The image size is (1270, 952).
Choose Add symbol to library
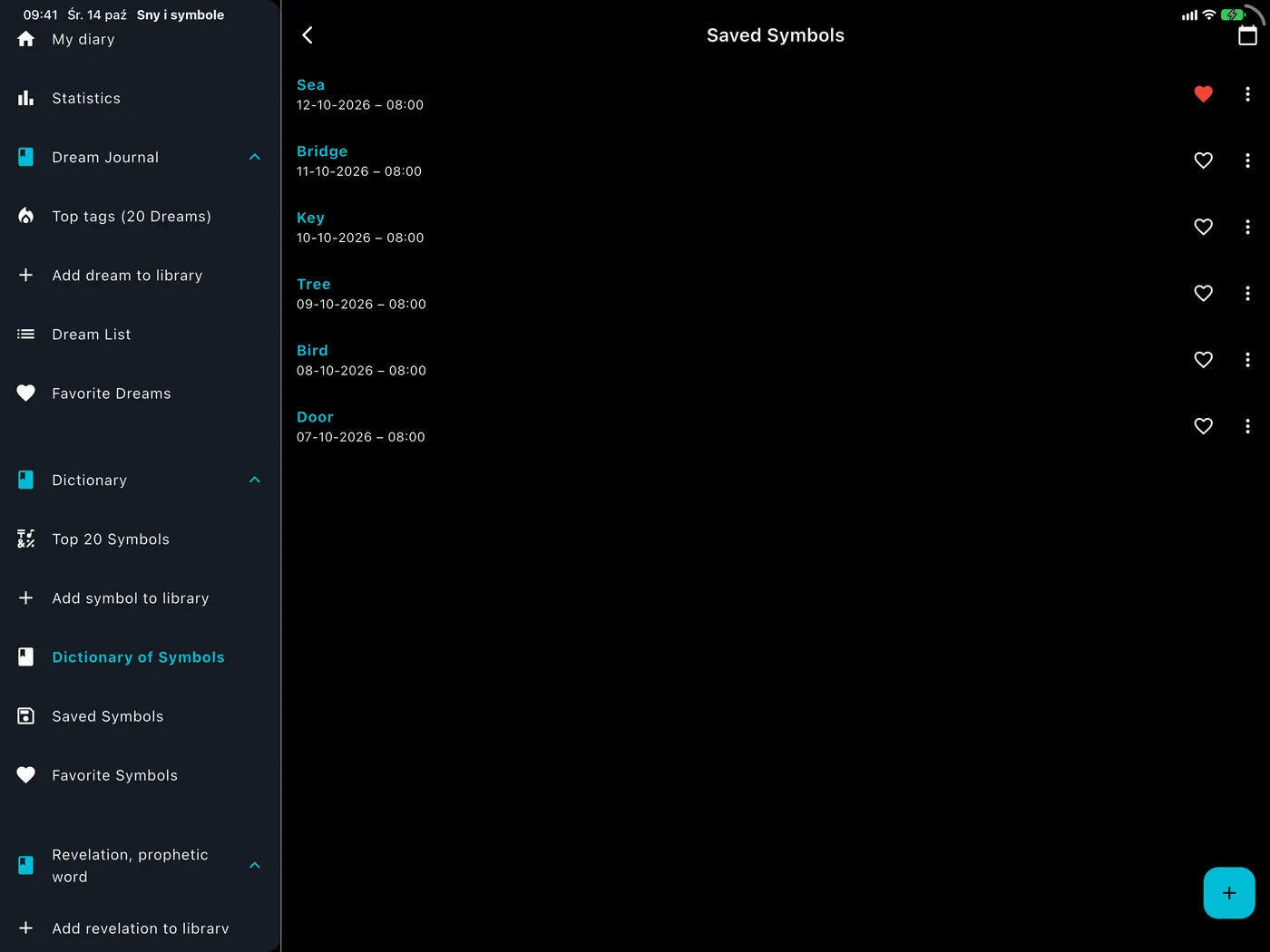(140, 598)
